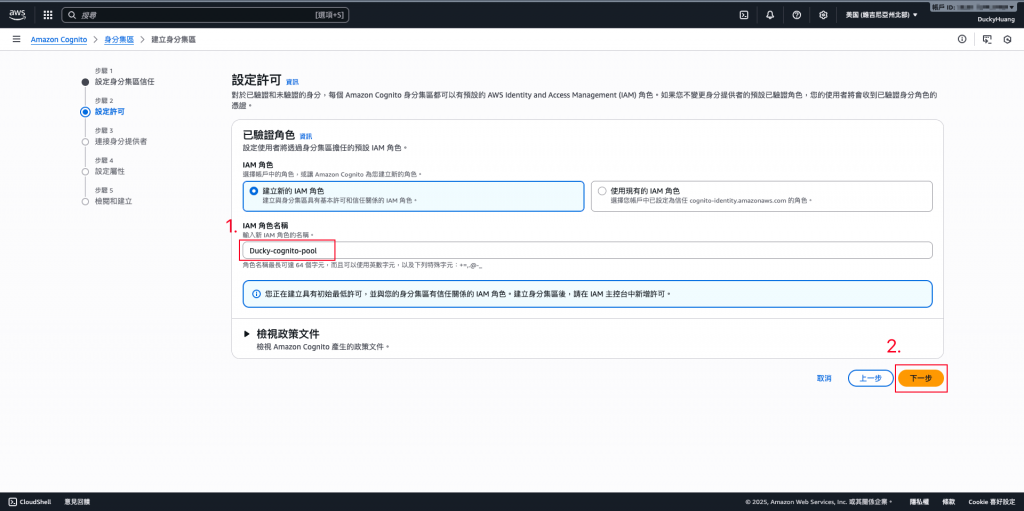This screenshot has width=1024, height=511.
Task: Click the 上一步 button
Action: (870, 378)
